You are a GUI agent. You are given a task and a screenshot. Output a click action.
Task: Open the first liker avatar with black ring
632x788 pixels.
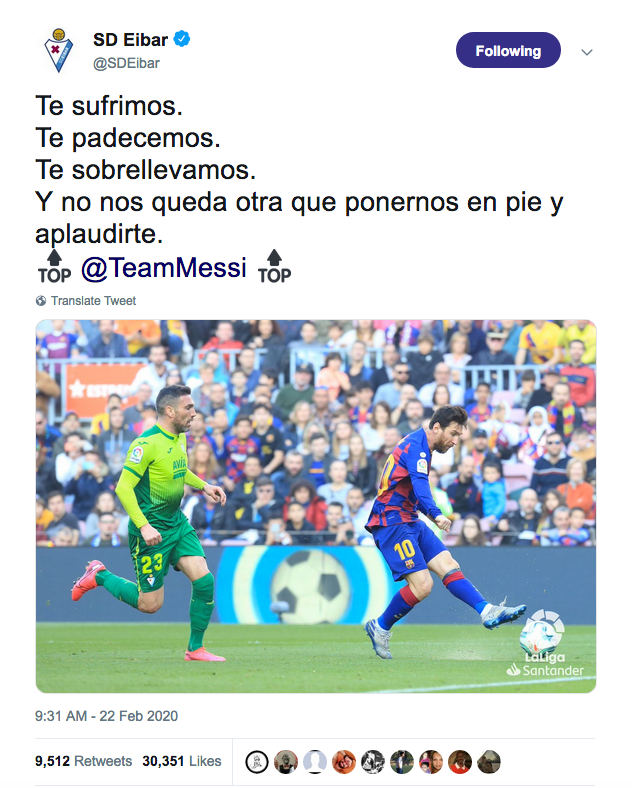click(x=257, y=762)
